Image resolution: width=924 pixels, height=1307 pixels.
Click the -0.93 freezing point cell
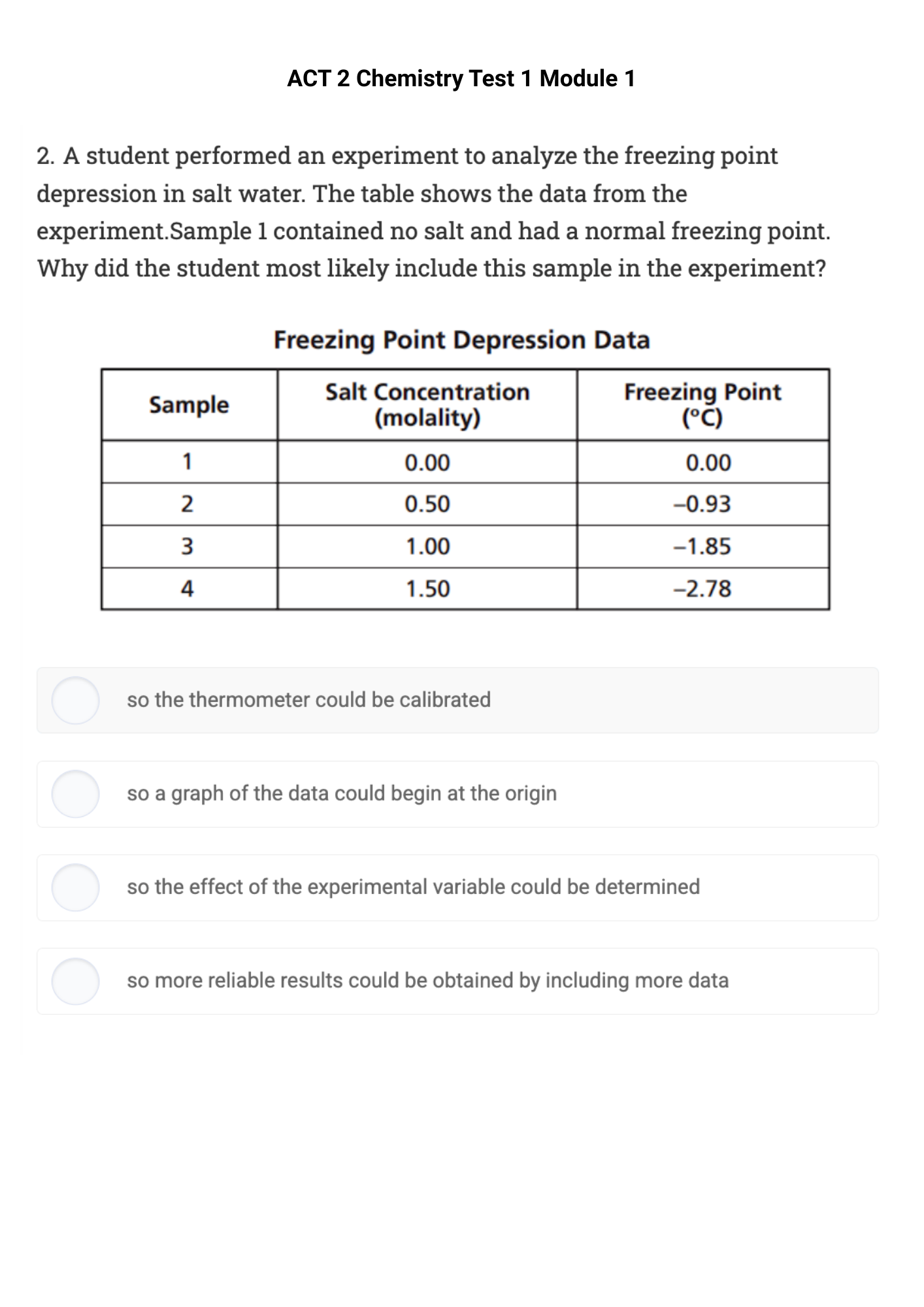pyautogui.click(x=702, y=505)
